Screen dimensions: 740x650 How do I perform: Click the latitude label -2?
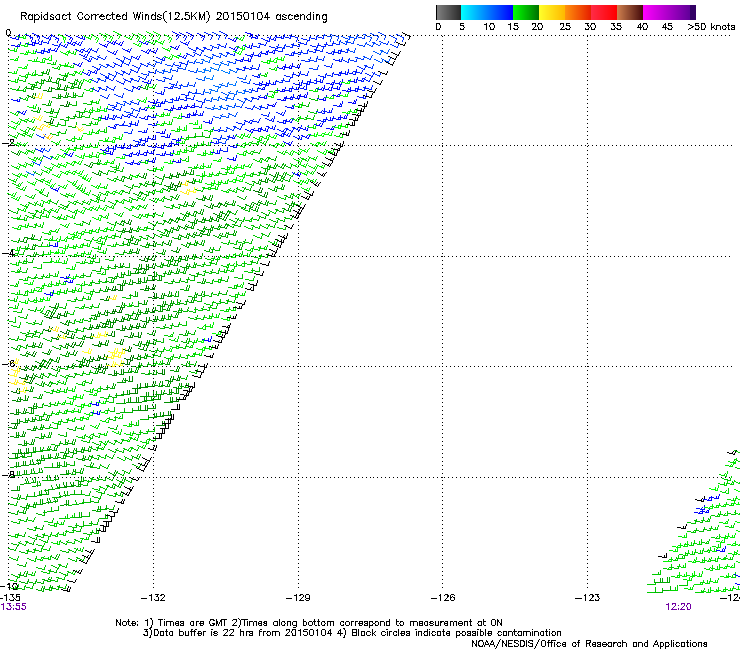8,143
